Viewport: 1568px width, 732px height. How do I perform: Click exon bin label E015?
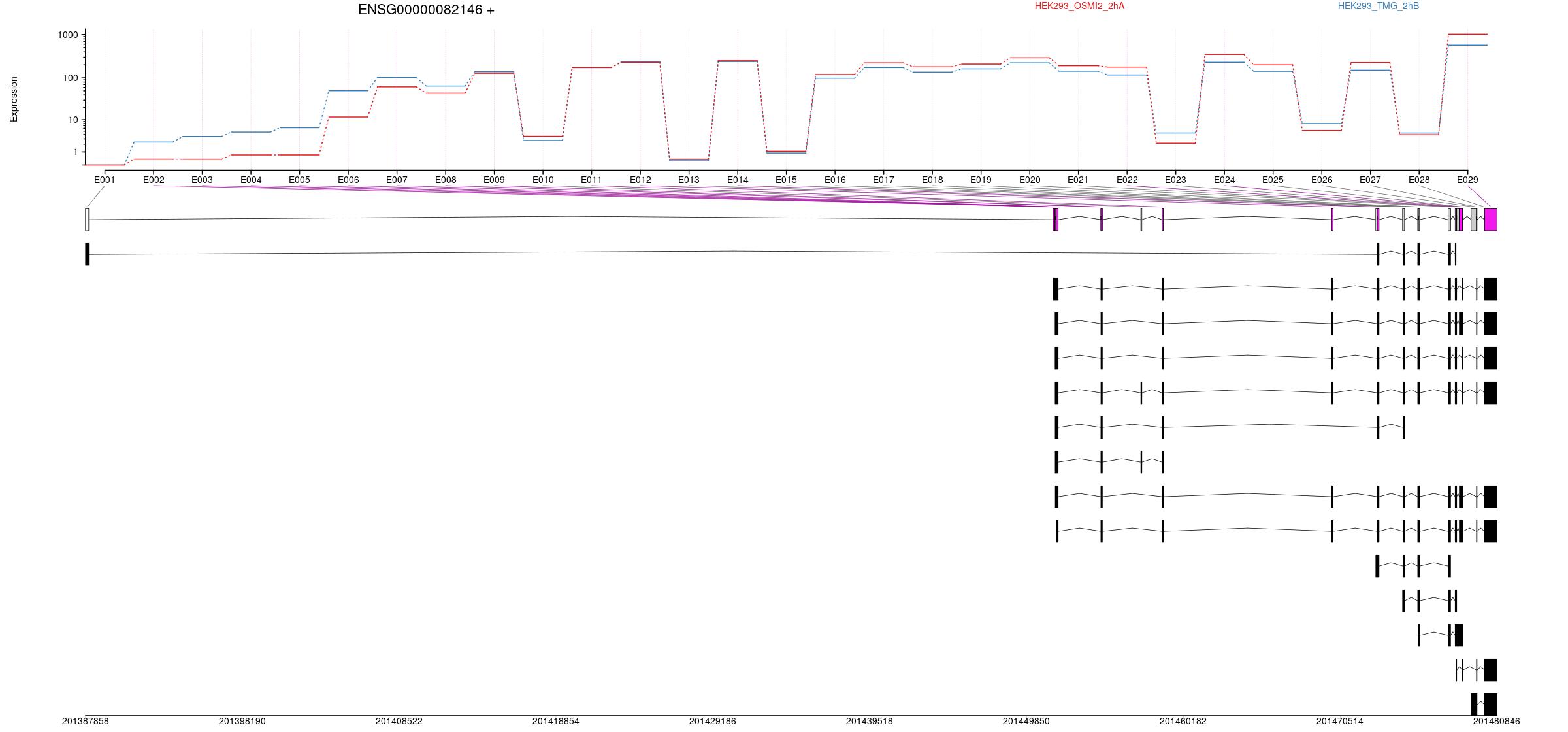click(x=786, y=180)
